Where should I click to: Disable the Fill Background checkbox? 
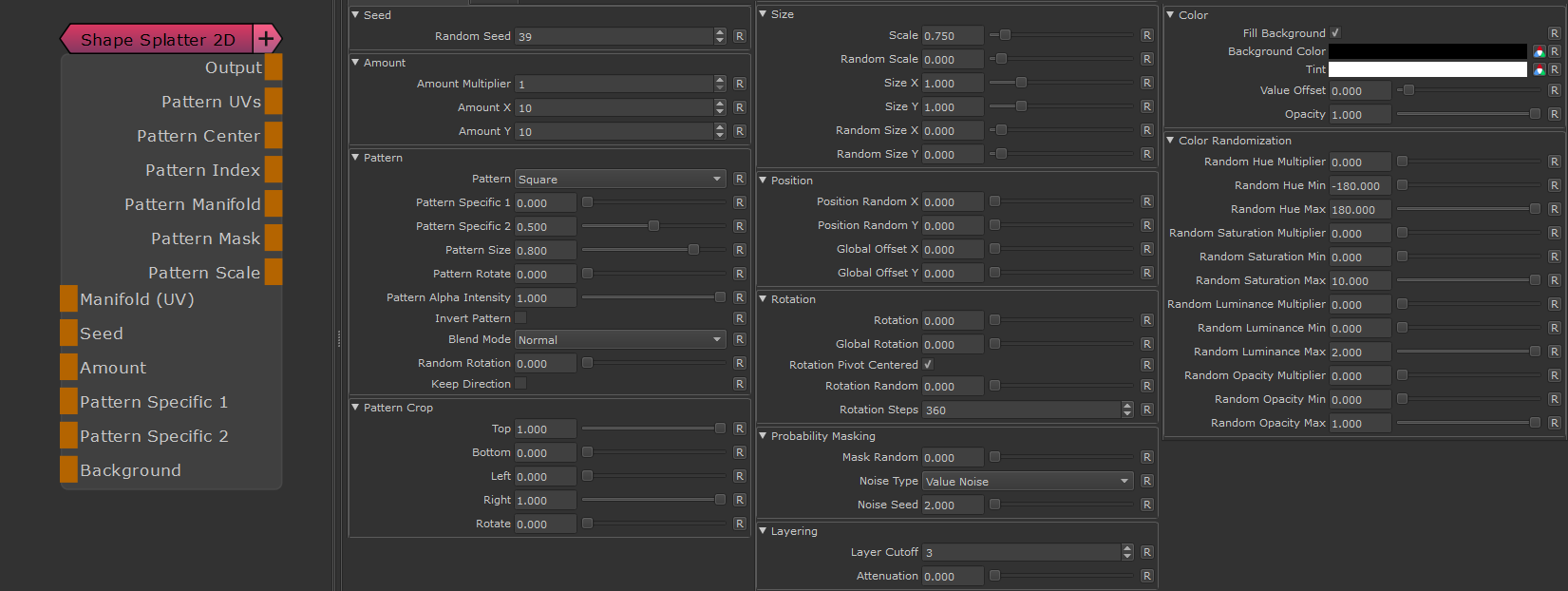(1335, 33)
